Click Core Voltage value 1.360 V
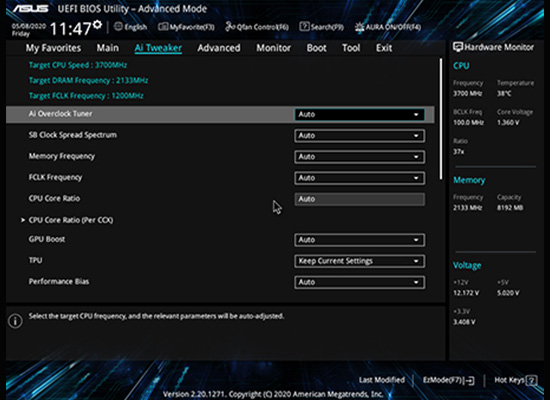This screenshot has width=550, height=400. (x=508, y=122)
